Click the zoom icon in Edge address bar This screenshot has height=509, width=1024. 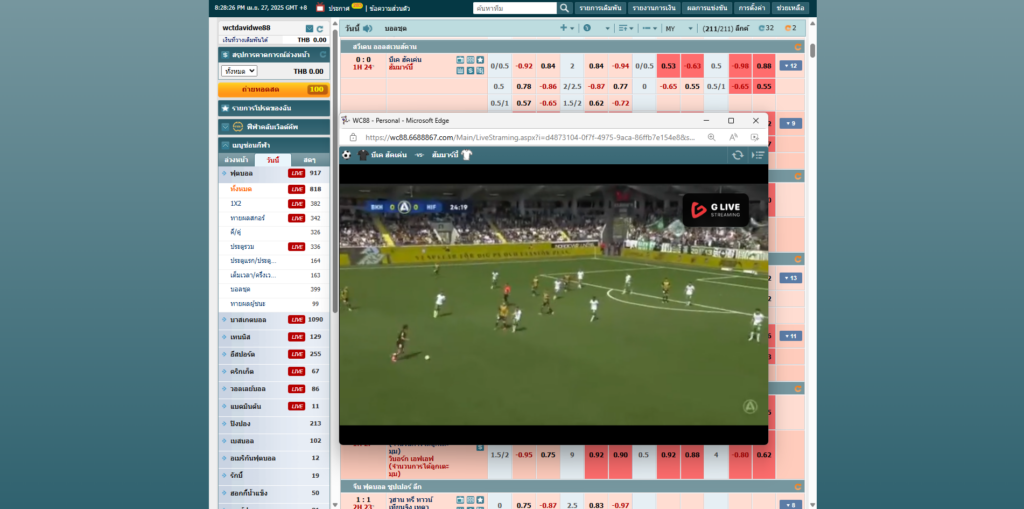(711, 137)
